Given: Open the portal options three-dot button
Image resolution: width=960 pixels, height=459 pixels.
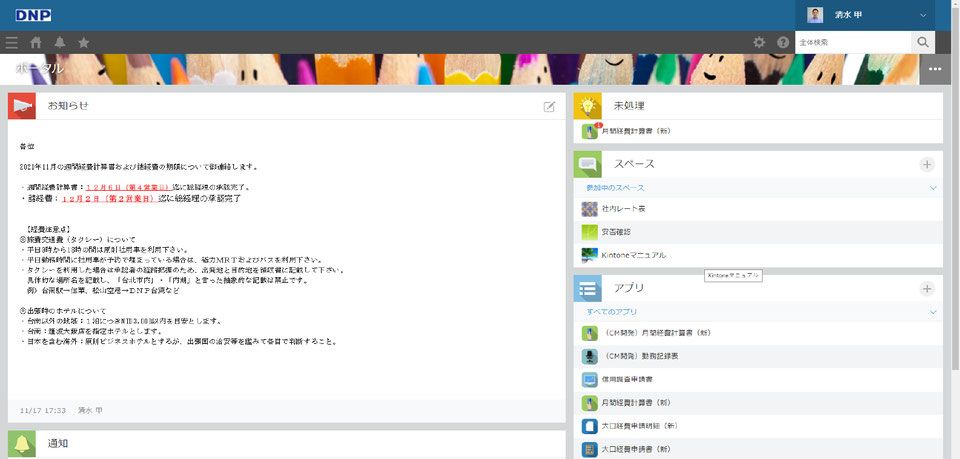Looking at the screenshot, I should (936, 69).
